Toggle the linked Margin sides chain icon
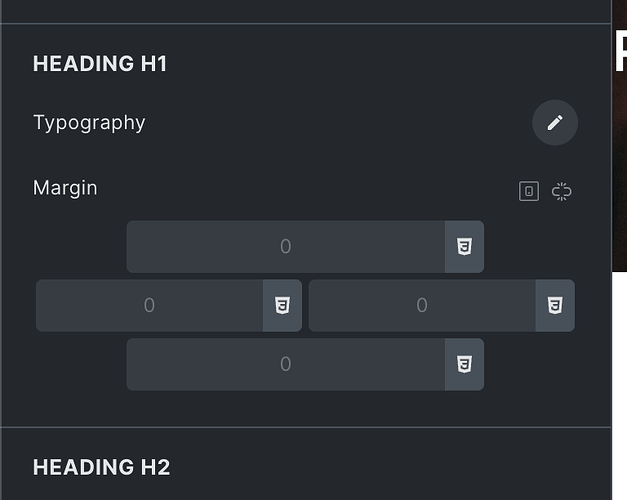Image resolution: width=627 pixels, height=500 pixels. pyautogui.click(x=561, y=191)
